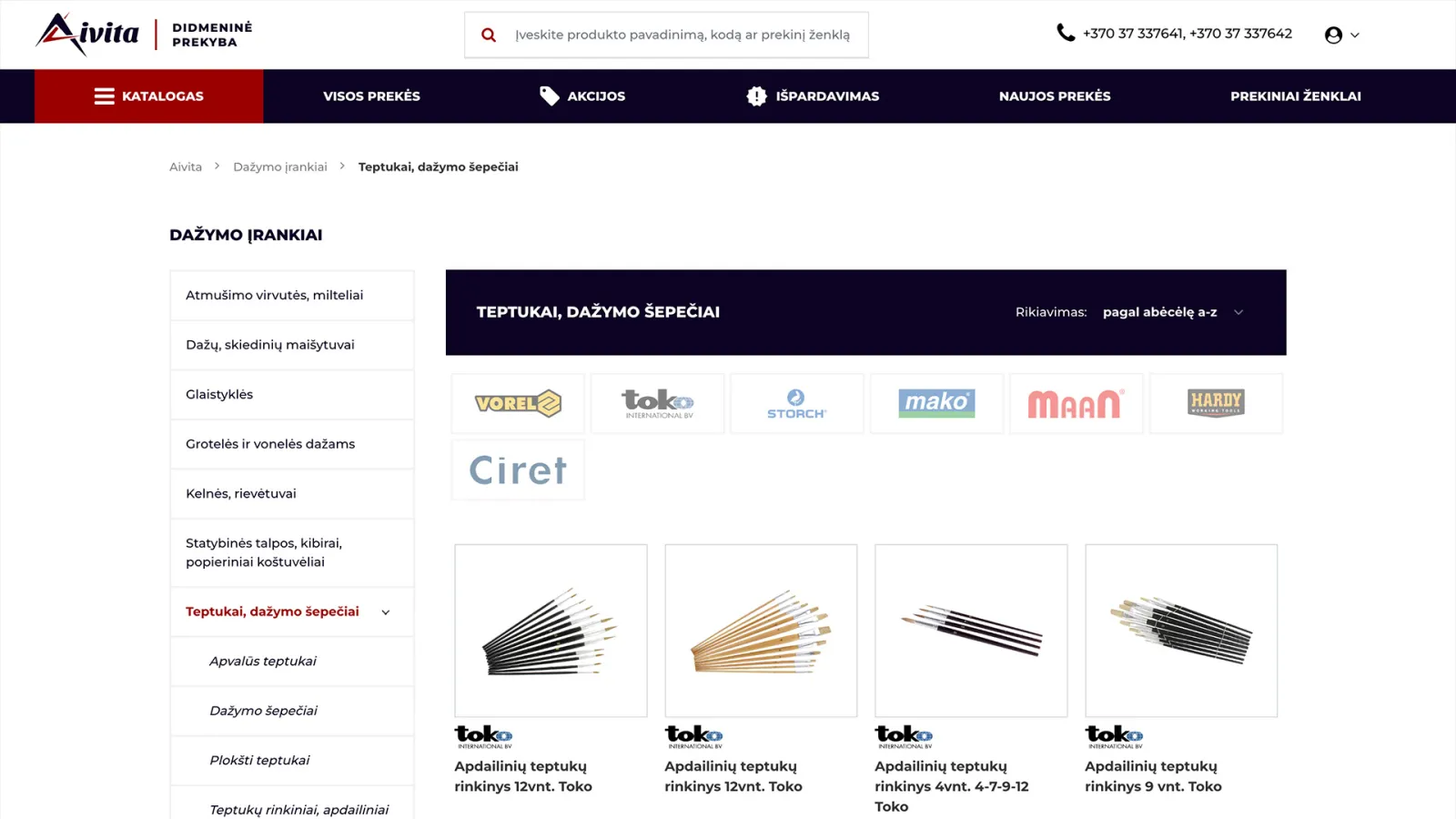
Task: Click Dažymo įrankiai breadcrumb link
Action: [280, 167]
